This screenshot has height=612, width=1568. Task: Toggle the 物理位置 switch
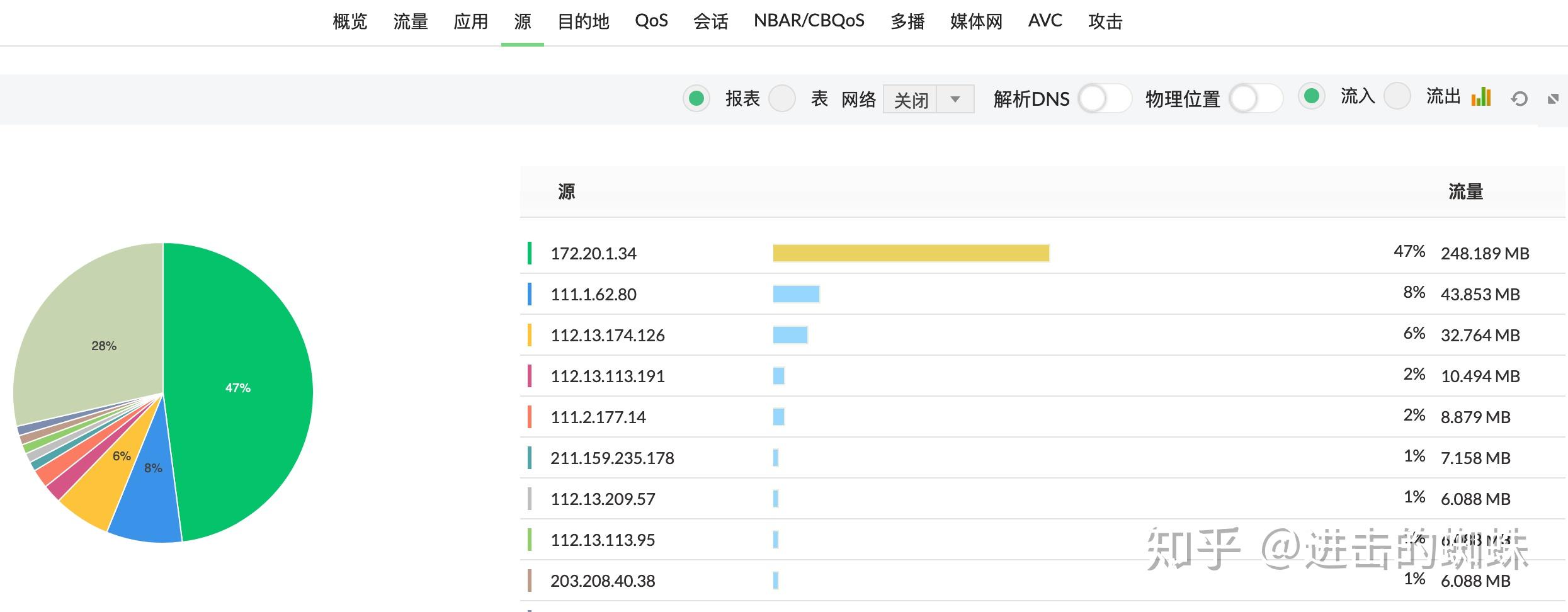[1256, 98]
